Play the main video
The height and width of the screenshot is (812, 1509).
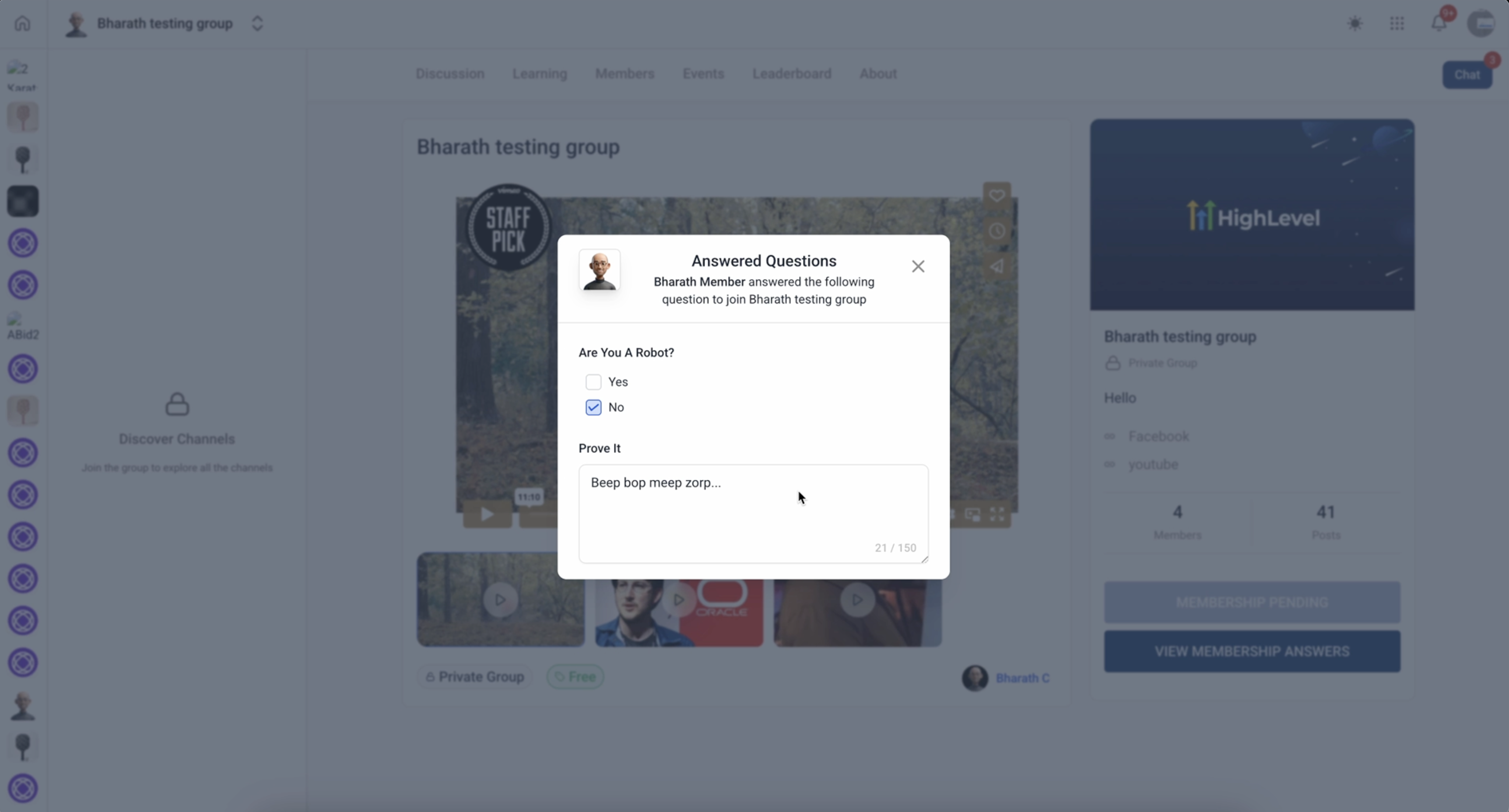click(487, 514)
